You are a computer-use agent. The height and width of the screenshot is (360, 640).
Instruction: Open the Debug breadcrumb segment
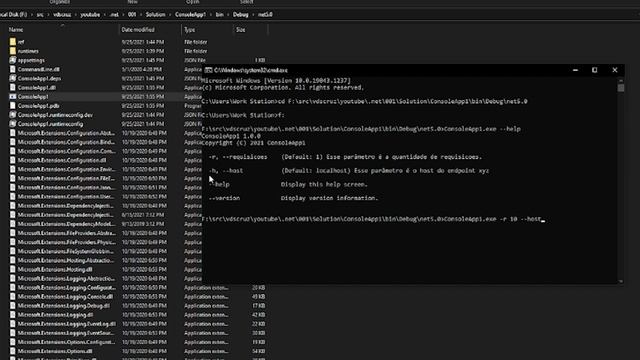(x=240, y=15)
